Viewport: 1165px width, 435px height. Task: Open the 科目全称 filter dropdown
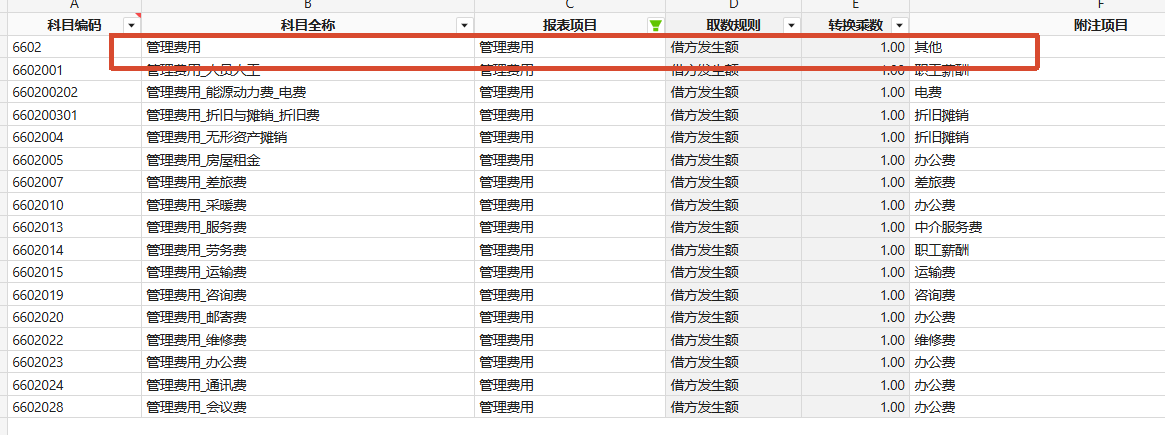pos(465,25)
